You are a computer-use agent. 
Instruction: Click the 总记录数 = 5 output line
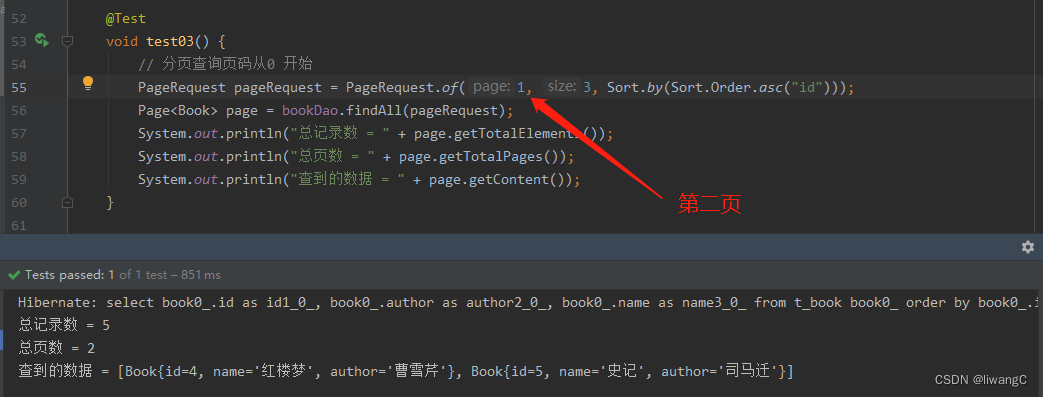[64, 325]
